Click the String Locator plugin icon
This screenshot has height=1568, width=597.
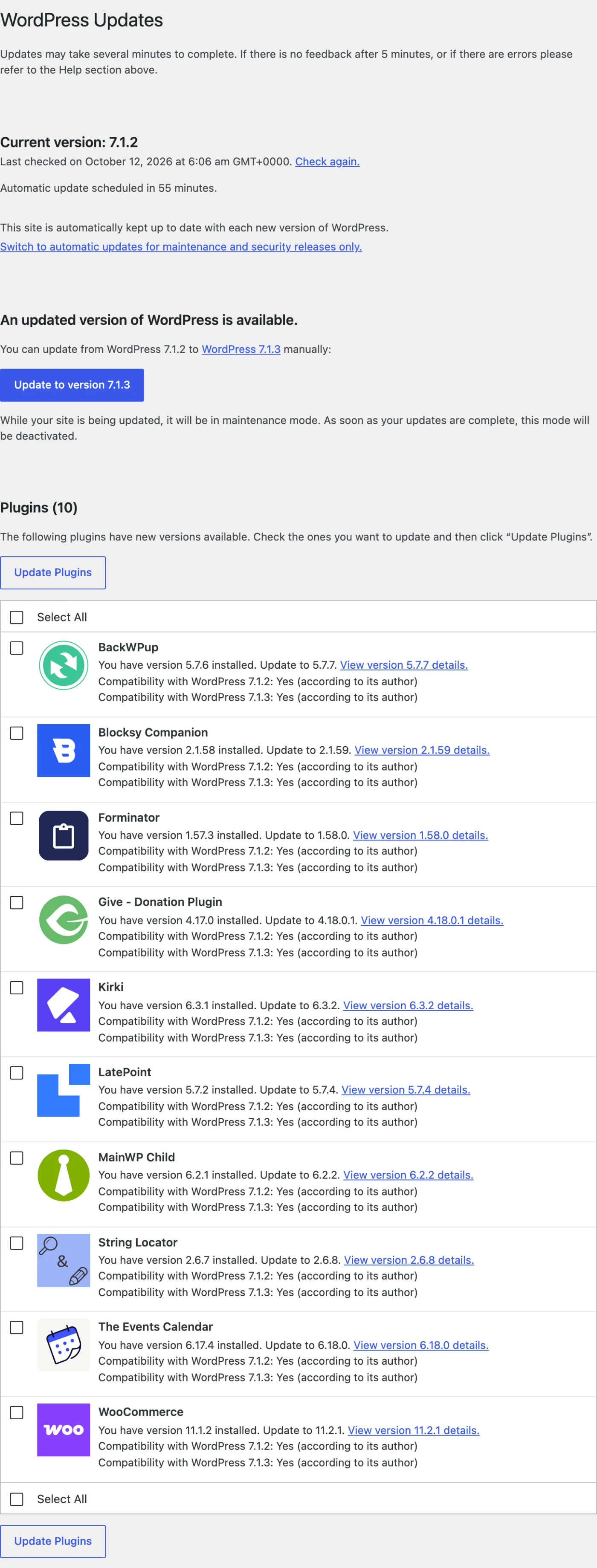point(64,1261)
